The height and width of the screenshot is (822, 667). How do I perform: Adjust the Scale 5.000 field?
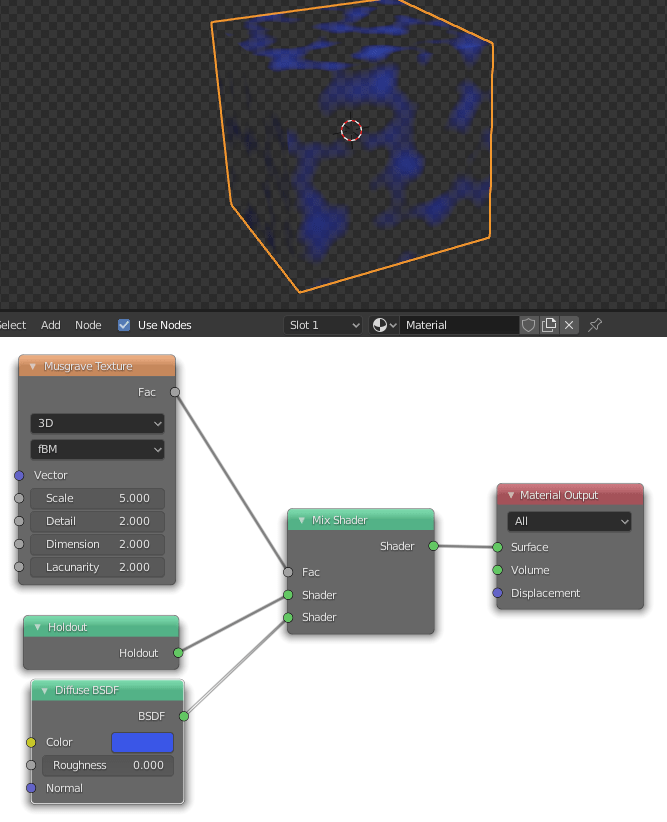(98, 499)
